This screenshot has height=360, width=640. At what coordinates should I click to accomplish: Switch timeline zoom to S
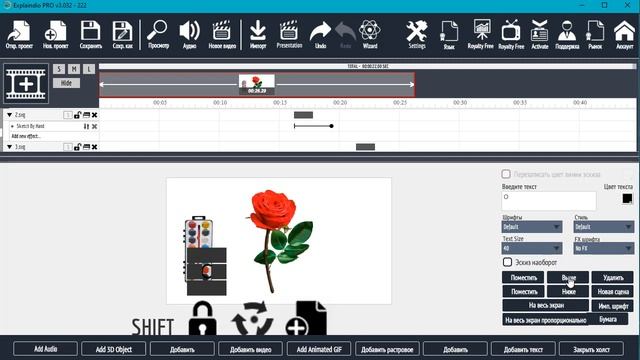(x=59, y=69)
